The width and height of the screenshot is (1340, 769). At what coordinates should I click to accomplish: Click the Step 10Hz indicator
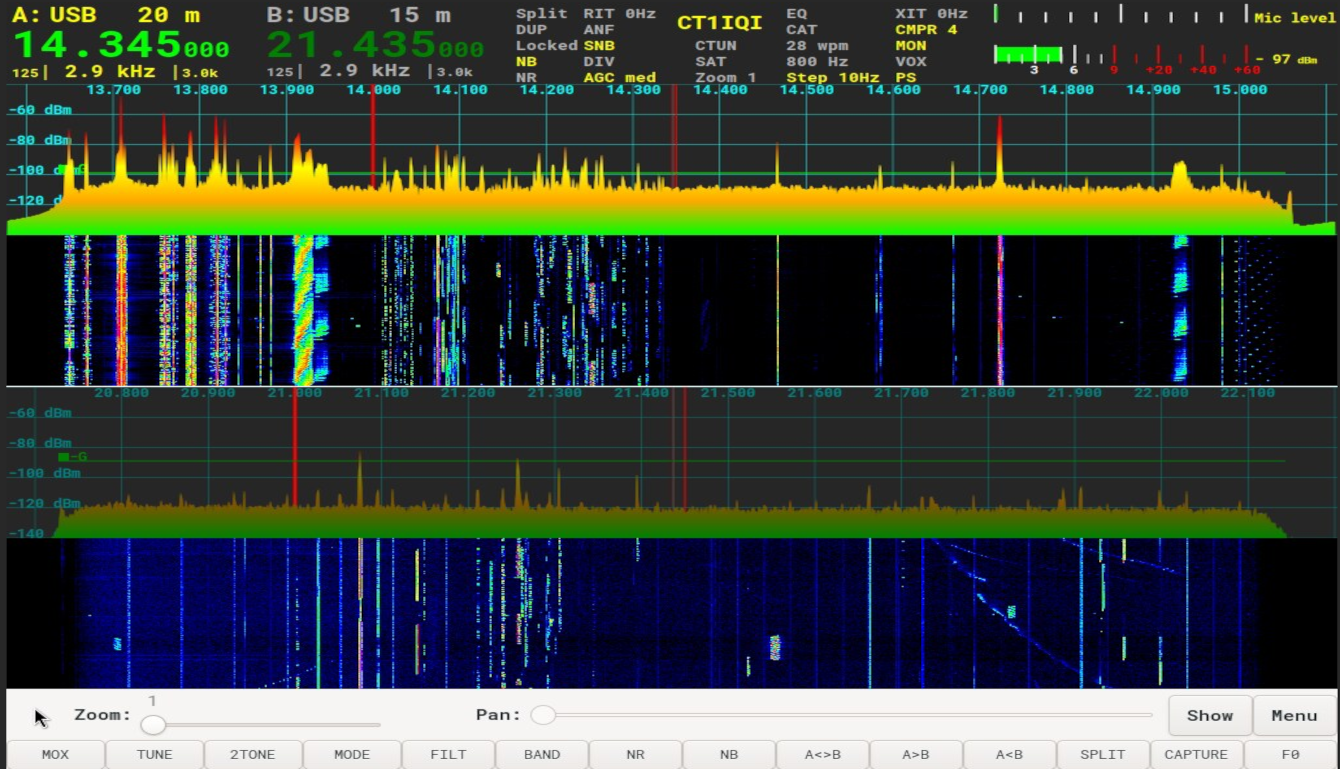(832, 77)
